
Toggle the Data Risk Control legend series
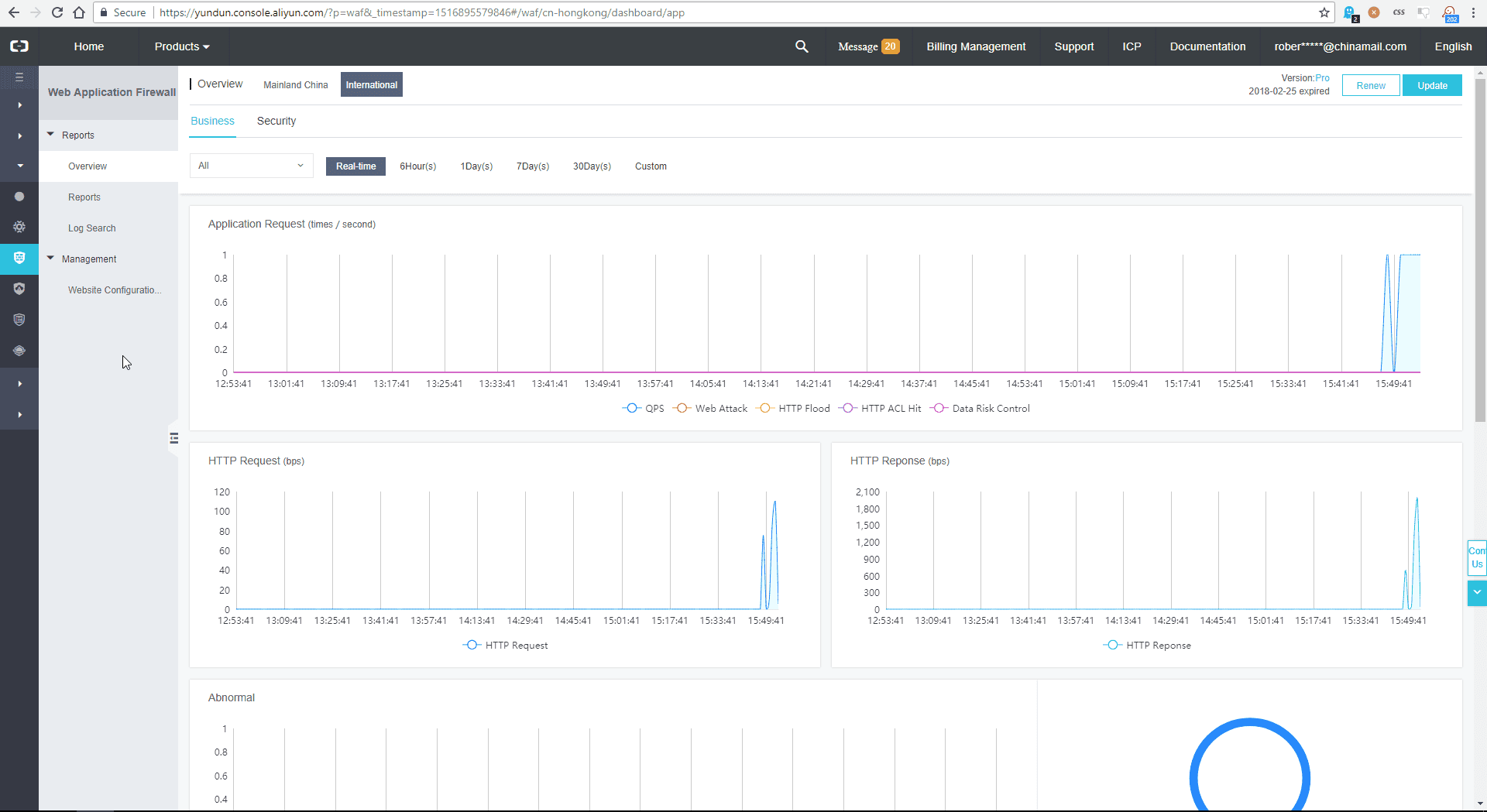(980, 409)
